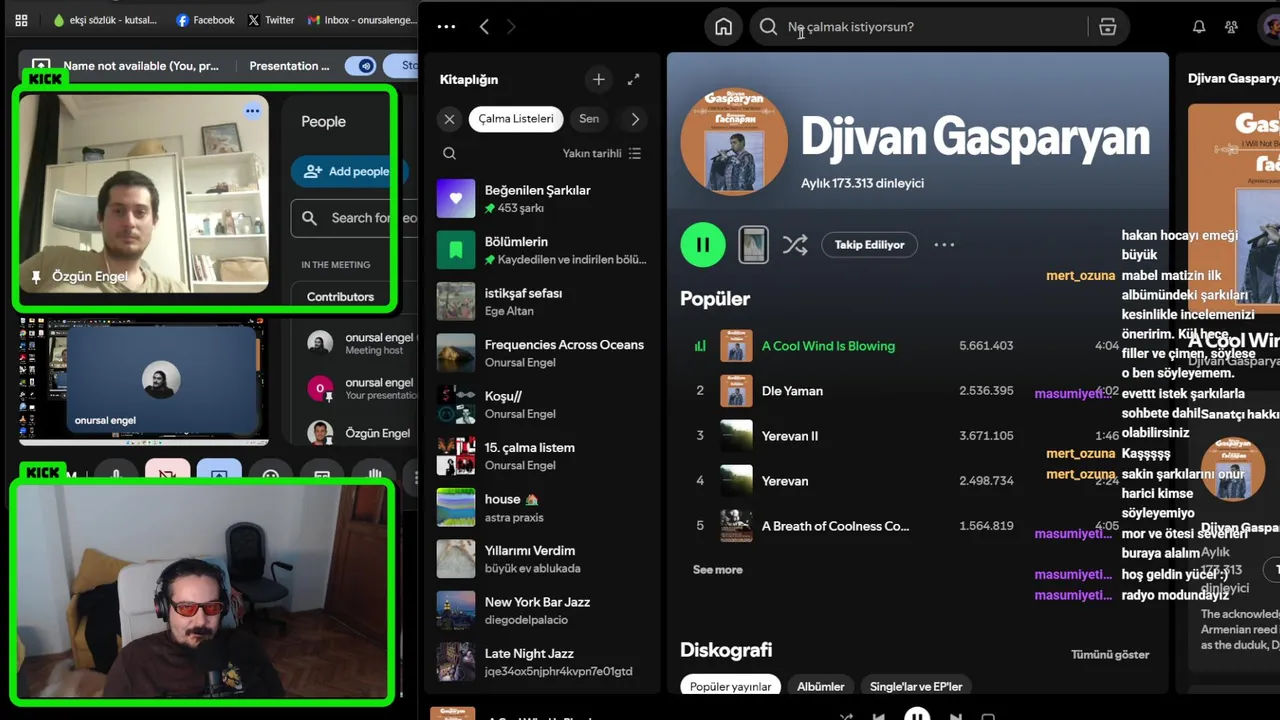
Task: Select the Single'lar ve EP'ler tab
Action: [x=916, y=687]
